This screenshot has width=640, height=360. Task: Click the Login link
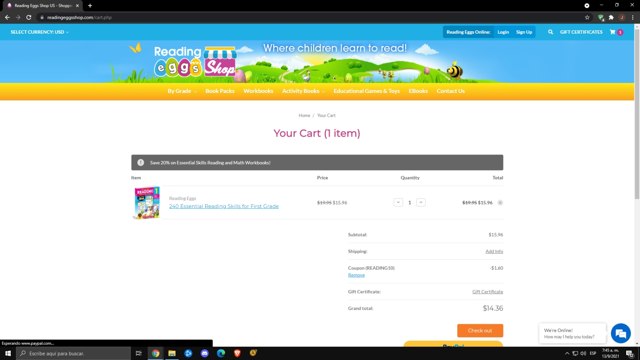pyautogui.click(x=503, y=32)
